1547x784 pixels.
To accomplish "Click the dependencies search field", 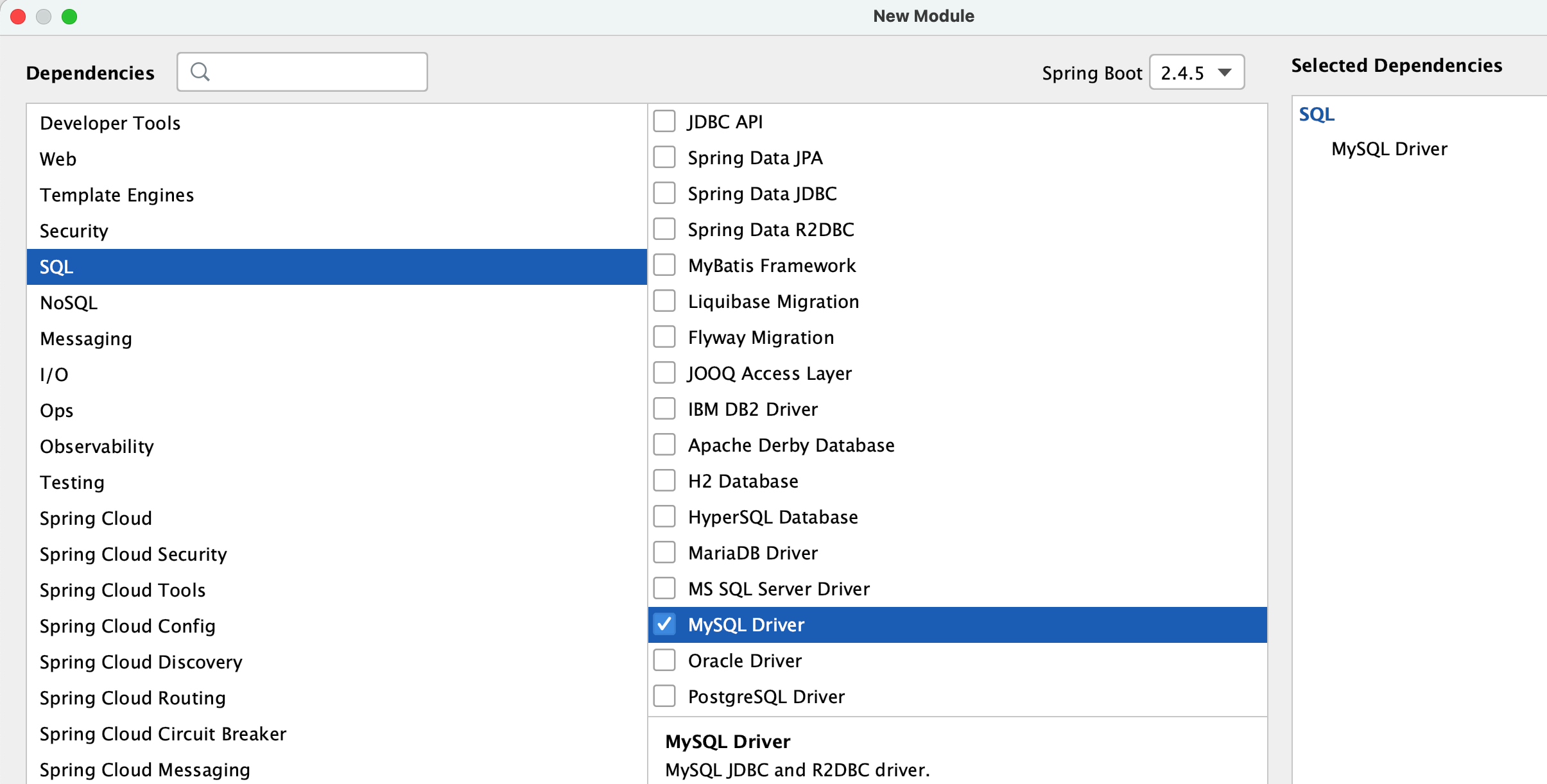I will 315,72.
